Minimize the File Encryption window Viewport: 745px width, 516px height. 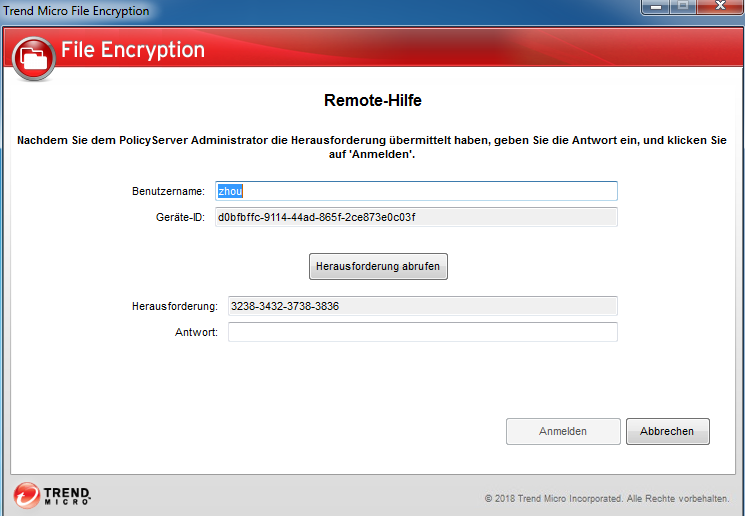(654, 8)
